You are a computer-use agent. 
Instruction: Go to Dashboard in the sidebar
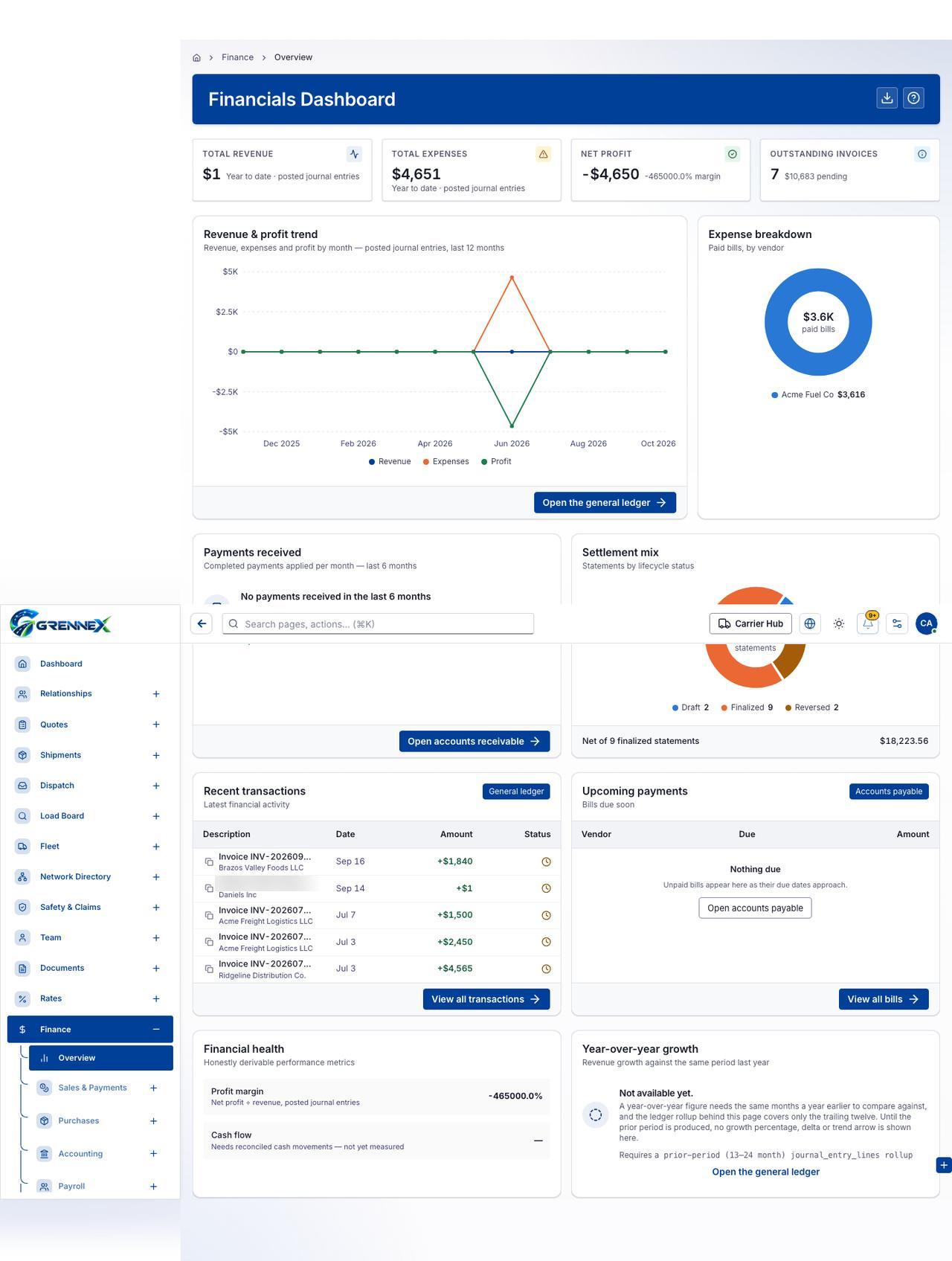90,664
